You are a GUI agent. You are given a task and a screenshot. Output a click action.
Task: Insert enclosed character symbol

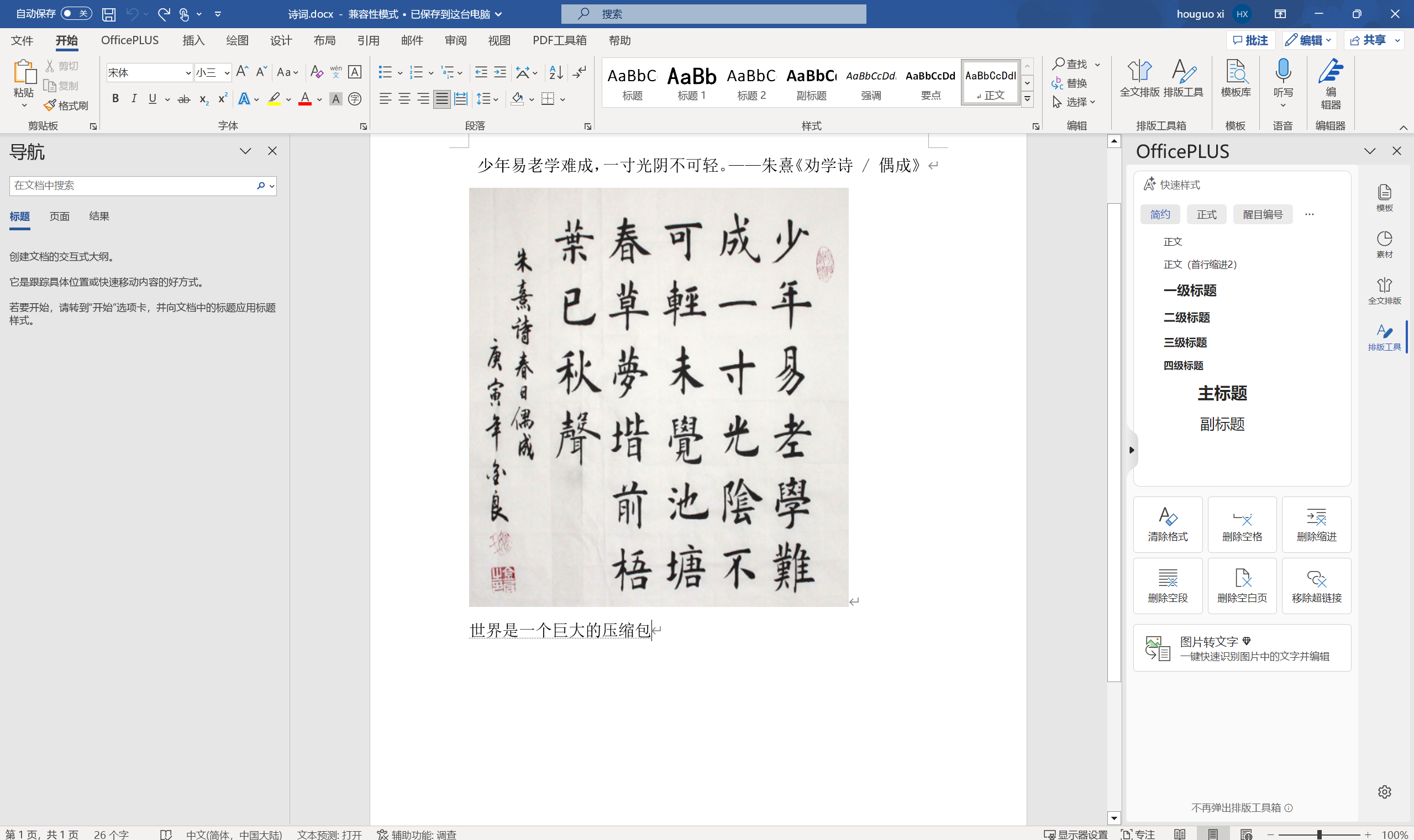pyautogui.click(x=355, y=99)
